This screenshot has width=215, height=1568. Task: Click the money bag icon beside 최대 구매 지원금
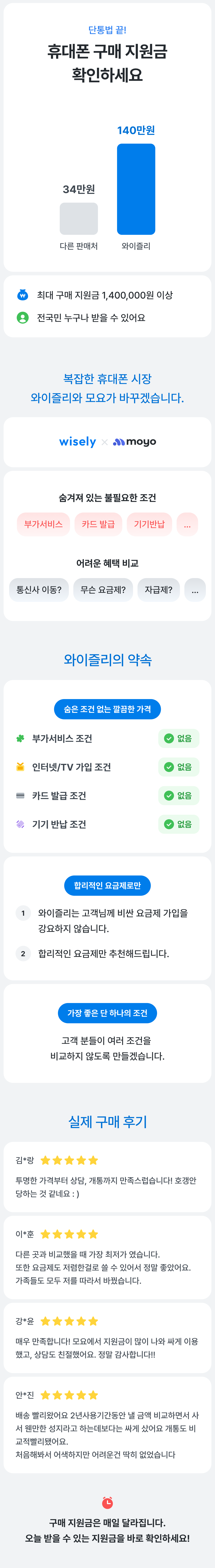23,295
